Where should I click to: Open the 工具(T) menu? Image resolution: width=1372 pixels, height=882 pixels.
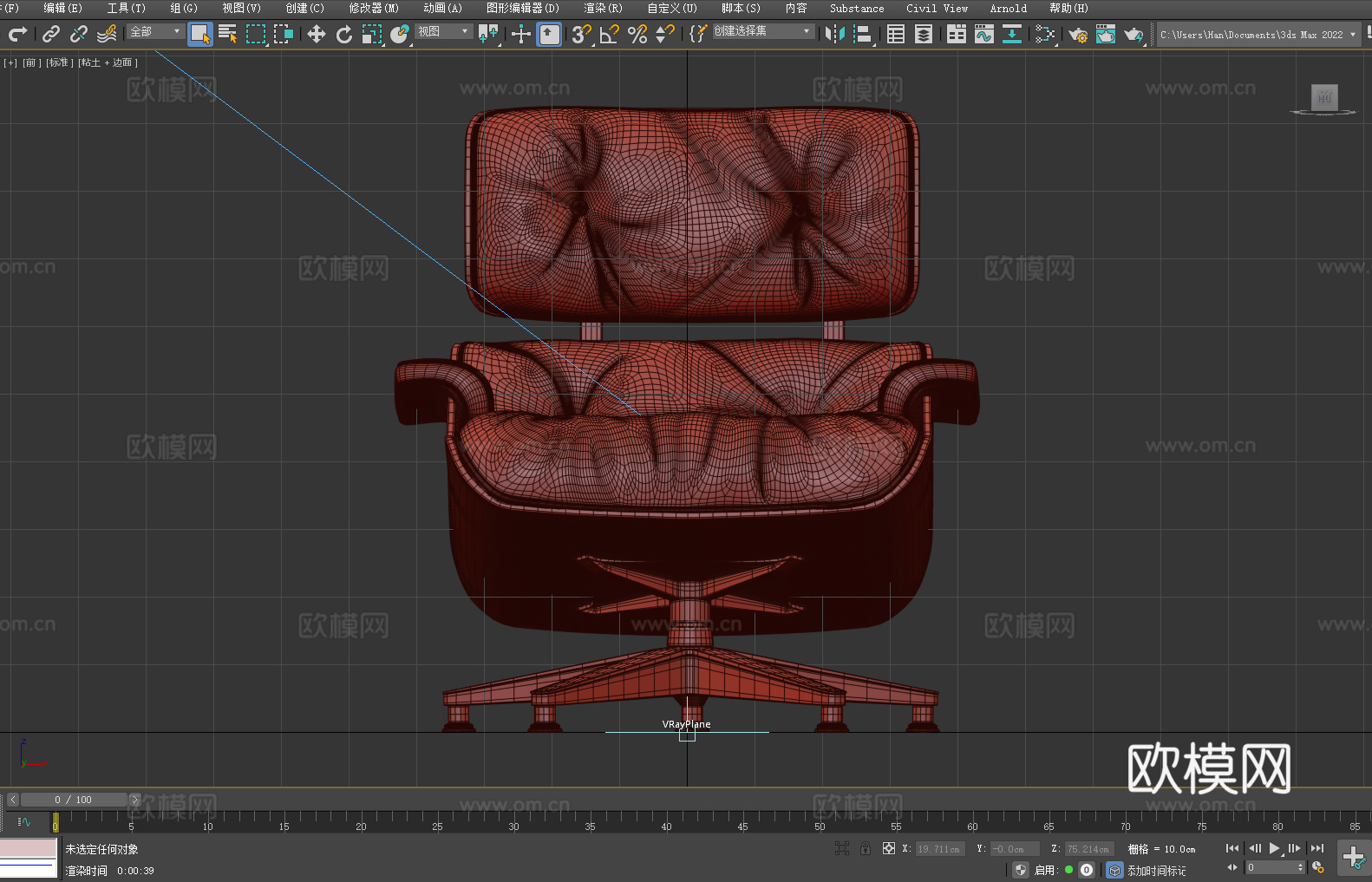pos(127,8)
